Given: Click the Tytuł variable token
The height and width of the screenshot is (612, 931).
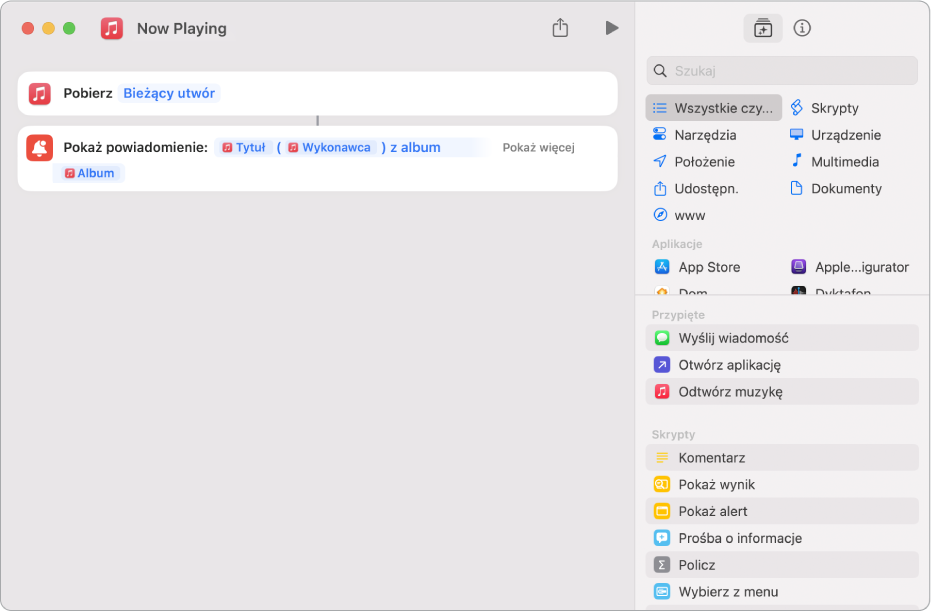Looking at the screenshot, I should coord(244,147).
